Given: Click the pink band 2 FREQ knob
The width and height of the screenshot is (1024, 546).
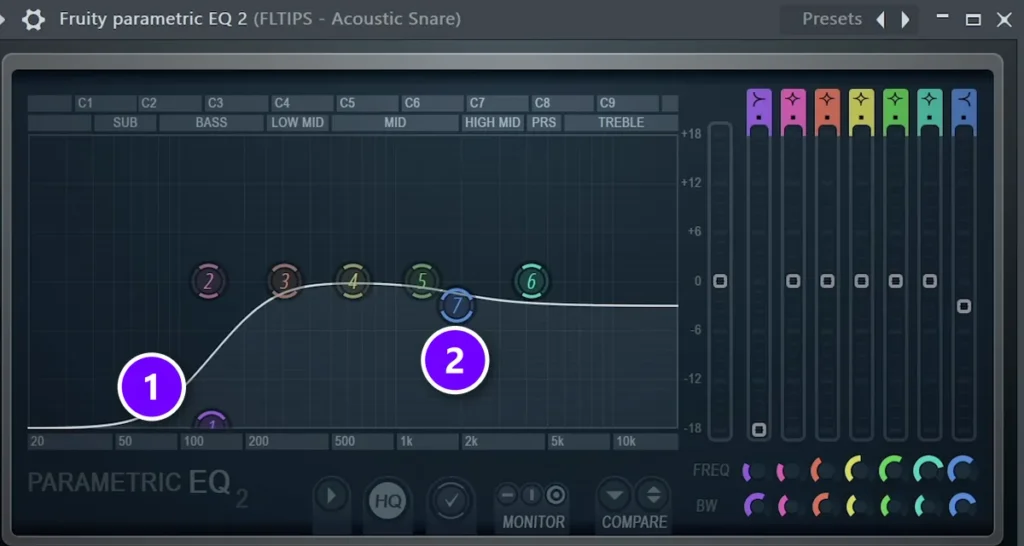Looking at the screenshot, I should pos(790,471).
